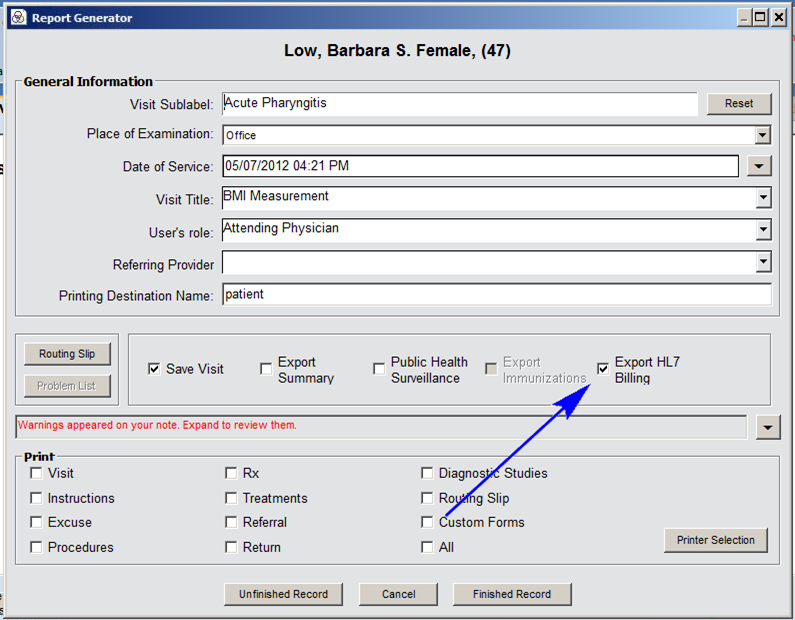The image size is (795, 620).
Task: Open the User's role dropdown
Action: (x=763, y=230)
